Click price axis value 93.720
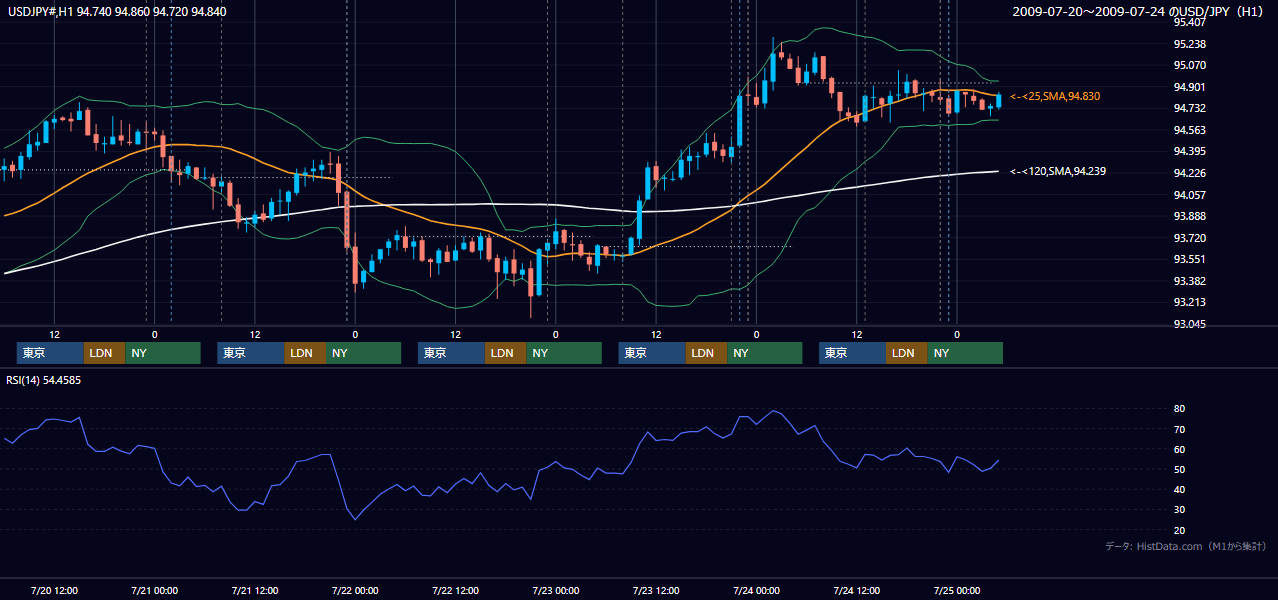Viewport: 1278px width, 600px height. click(1190, 238)
